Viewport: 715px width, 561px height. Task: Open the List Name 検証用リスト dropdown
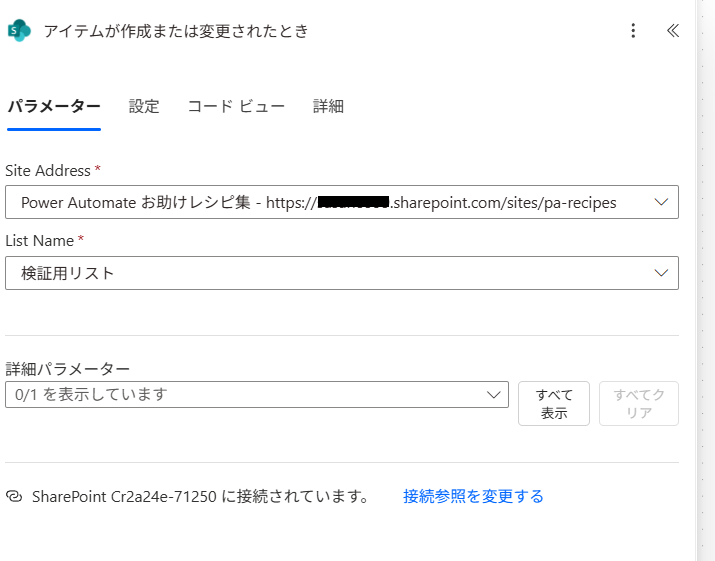(x=342, y=273)
